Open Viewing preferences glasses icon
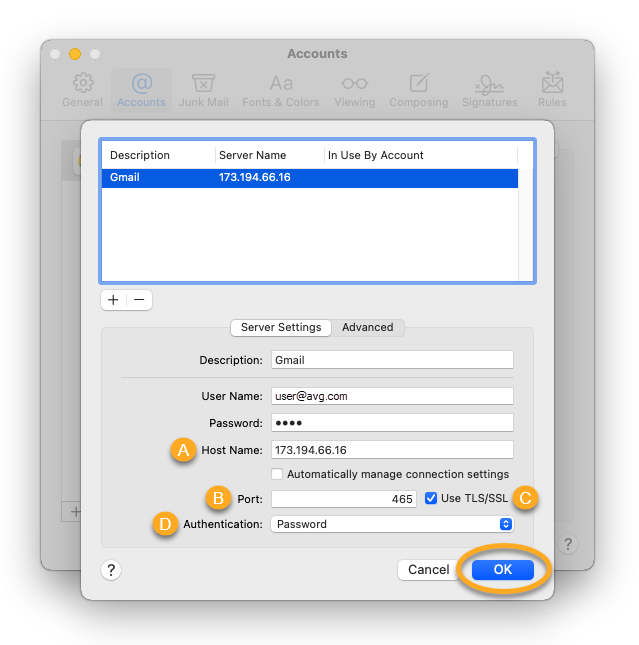This screenshot has width=639, height=645. coord(354,84)
